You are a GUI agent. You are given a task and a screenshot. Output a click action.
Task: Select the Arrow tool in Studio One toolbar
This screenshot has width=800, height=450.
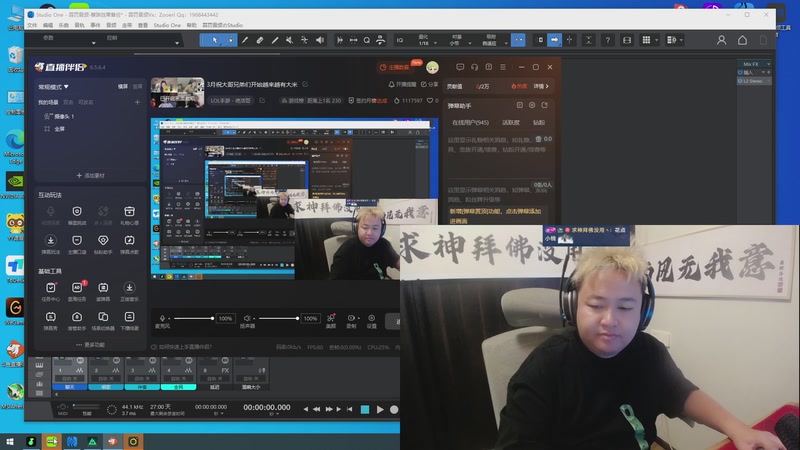click(x=215, y=40)
